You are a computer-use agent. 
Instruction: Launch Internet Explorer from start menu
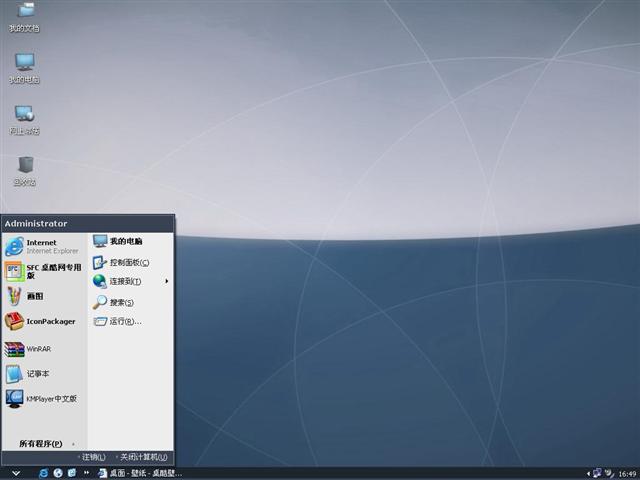[x=44, y=247]
